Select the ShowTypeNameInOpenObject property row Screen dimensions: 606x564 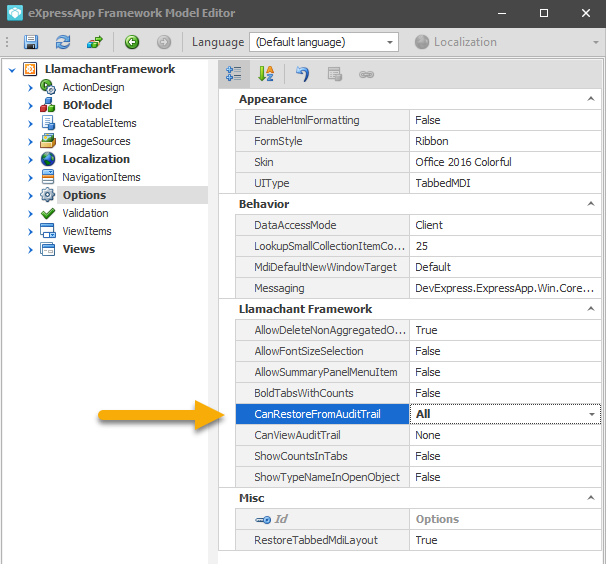pos(418,477)
